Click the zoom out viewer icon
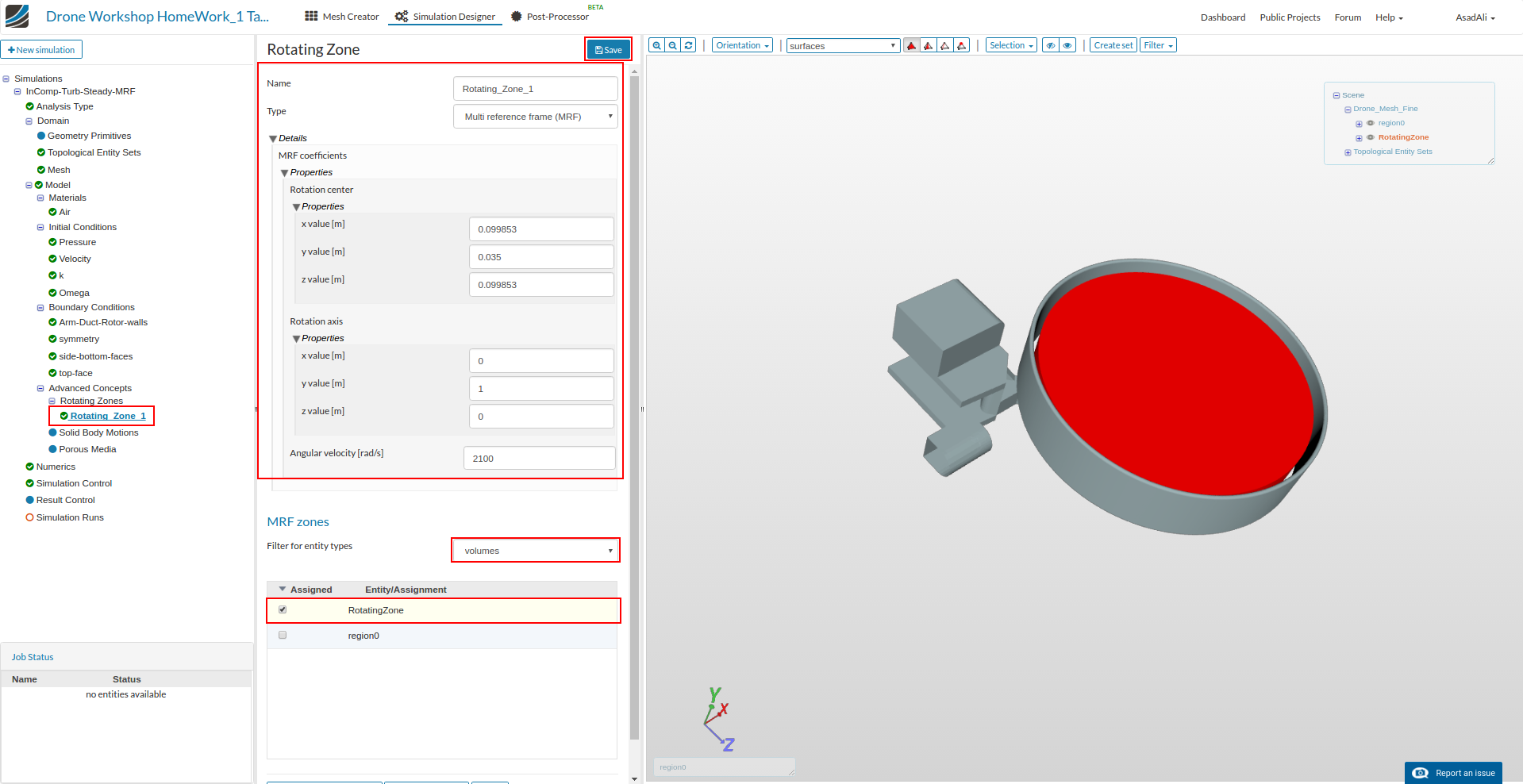The height and width of the screenshot is (784, 1523). coord(672,46)
